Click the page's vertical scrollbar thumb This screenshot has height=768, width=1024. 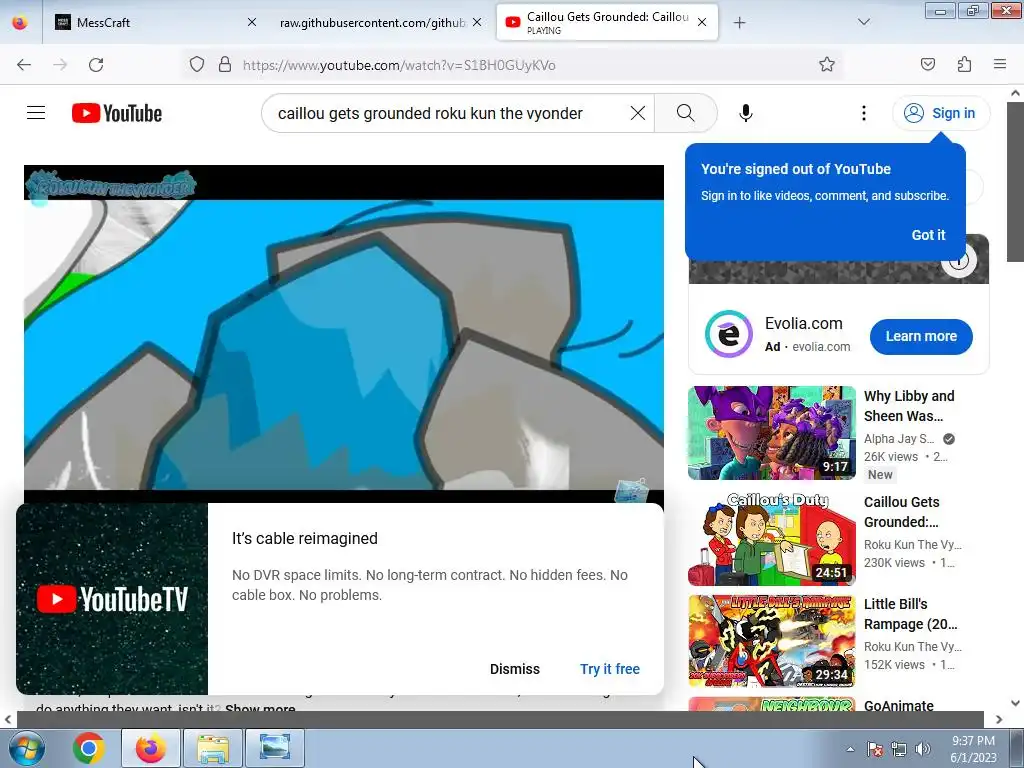point(1016,181)
